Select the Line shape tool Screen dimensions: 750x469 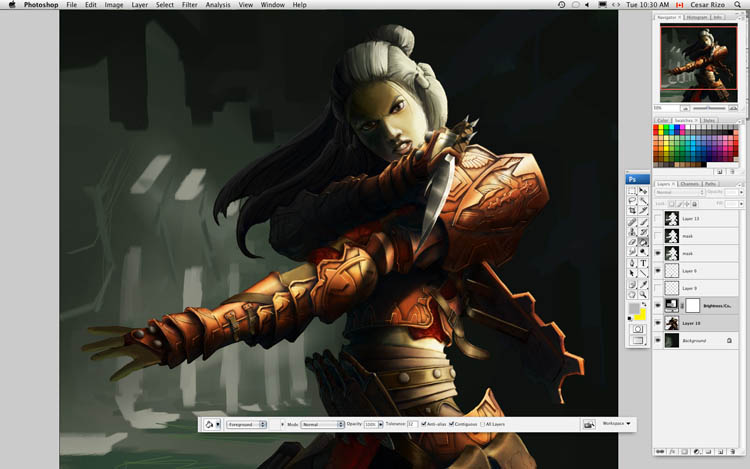click(643, 273)
